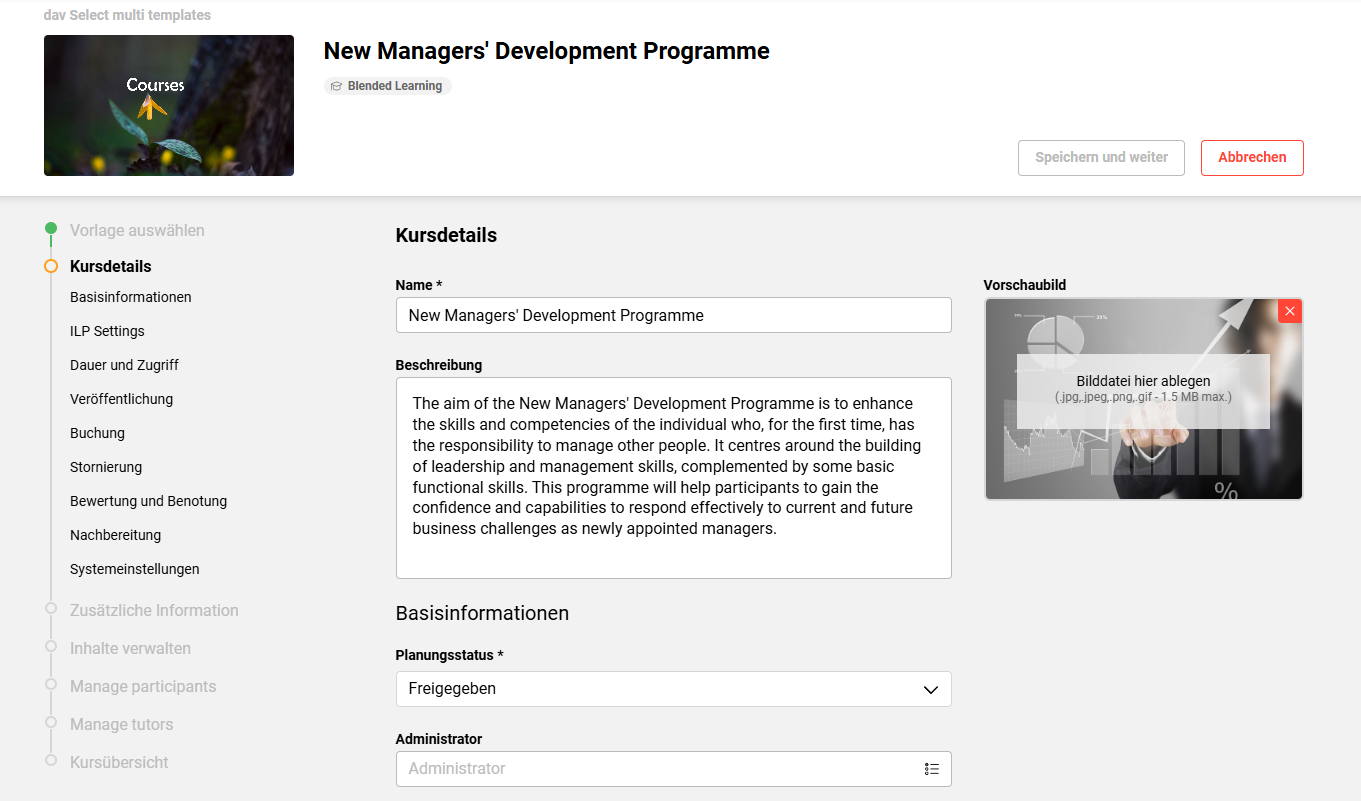Open the Administrator selection list icon
The height and width of the screenshot is (801, 1361).
[932, 769]
